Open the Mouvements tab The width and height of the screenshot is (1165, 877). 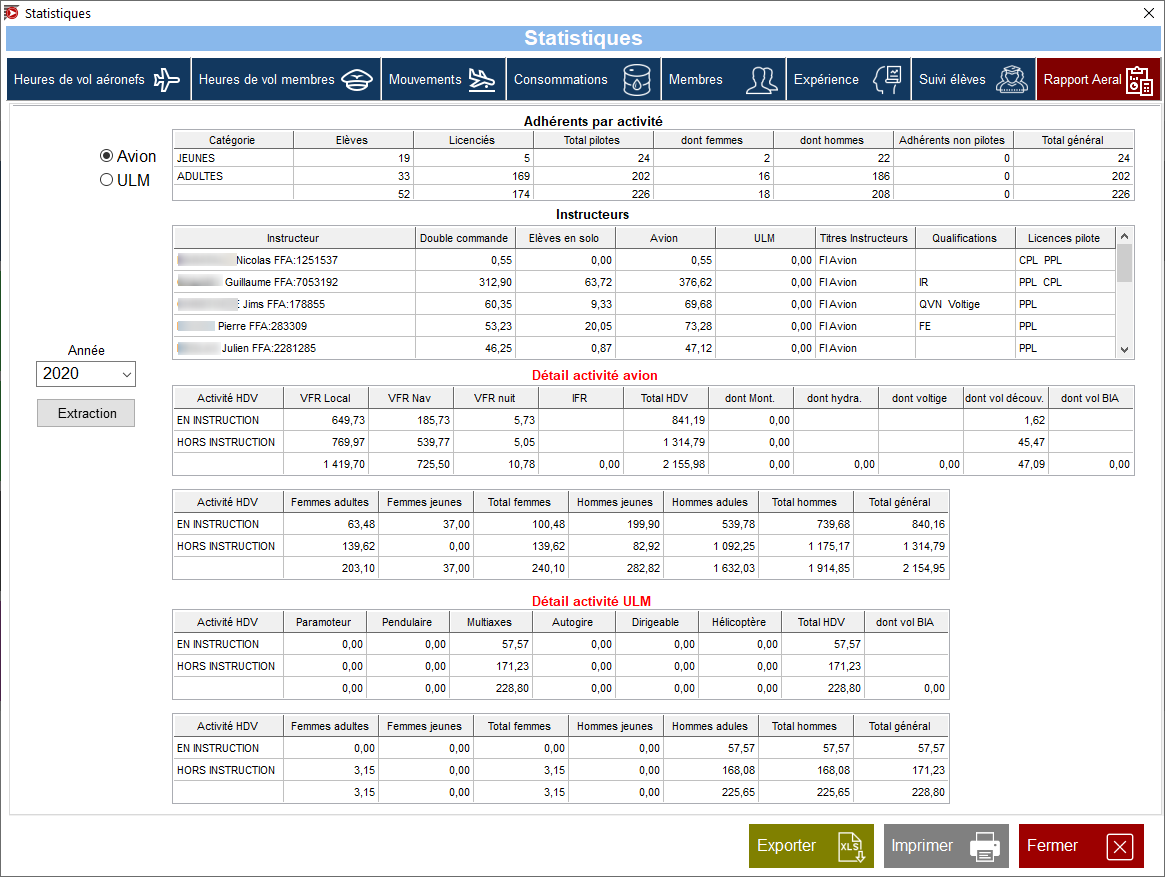pyautogui.click(x=444, y=80)
